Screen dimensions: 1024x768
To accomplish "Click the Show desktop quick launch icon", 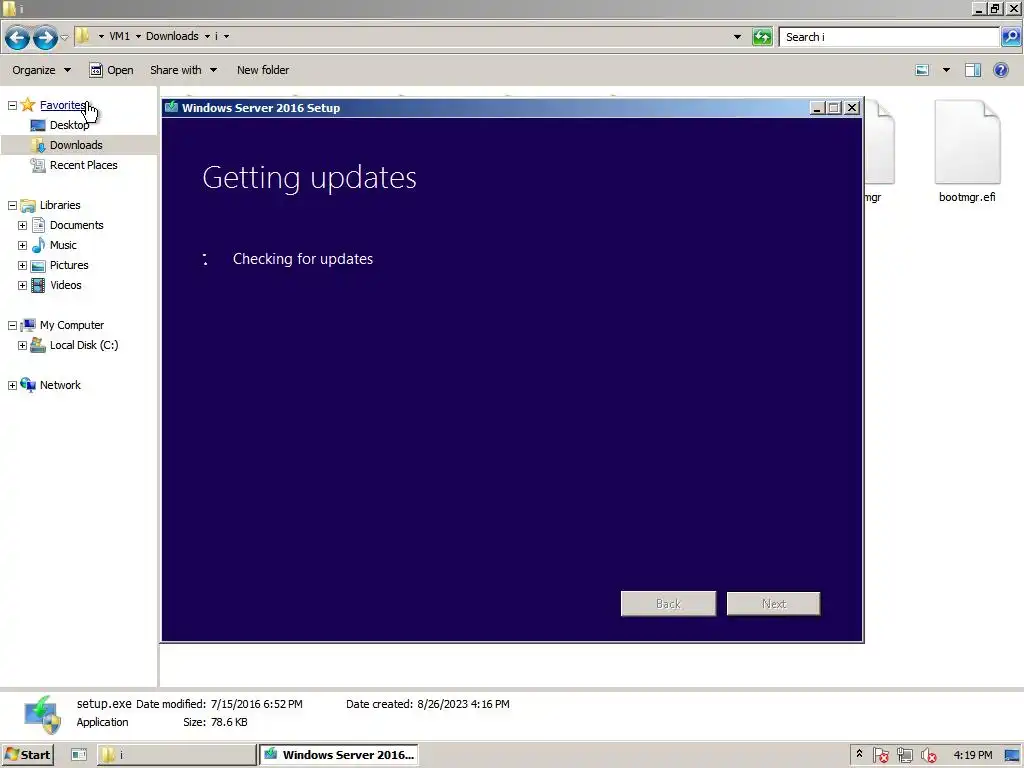I will [79, 755].
